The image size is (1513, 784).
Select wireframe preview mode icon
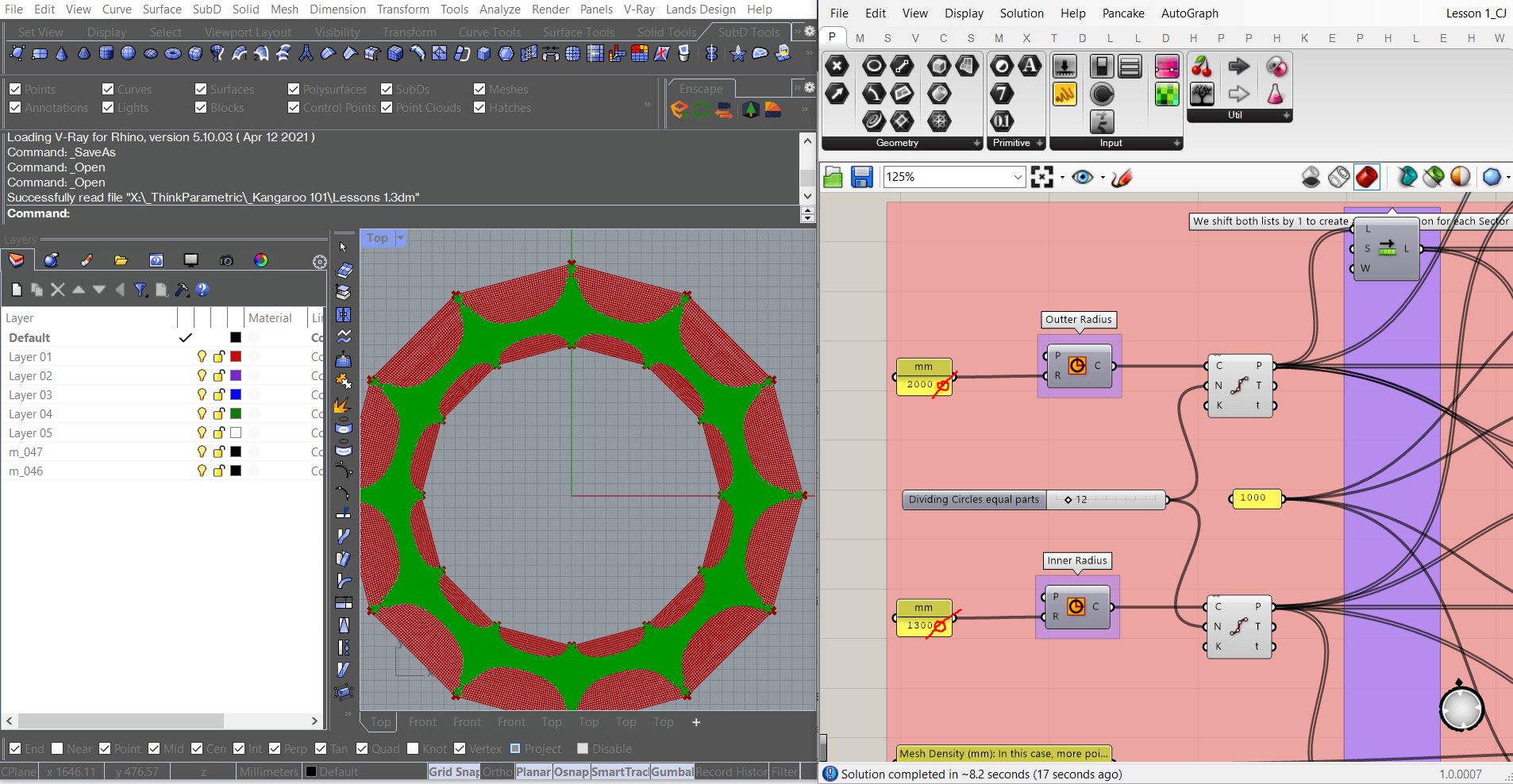click(1339, 177)
